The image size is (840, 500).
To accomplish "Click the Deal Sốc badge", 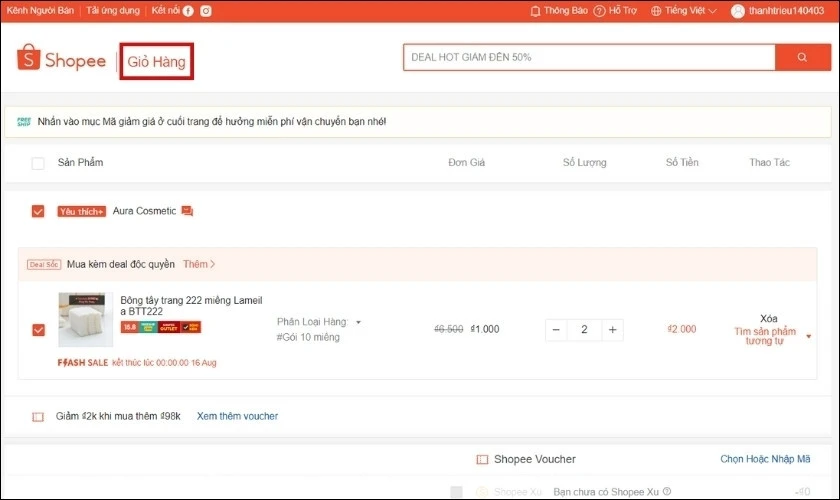I will click(44, 264).
